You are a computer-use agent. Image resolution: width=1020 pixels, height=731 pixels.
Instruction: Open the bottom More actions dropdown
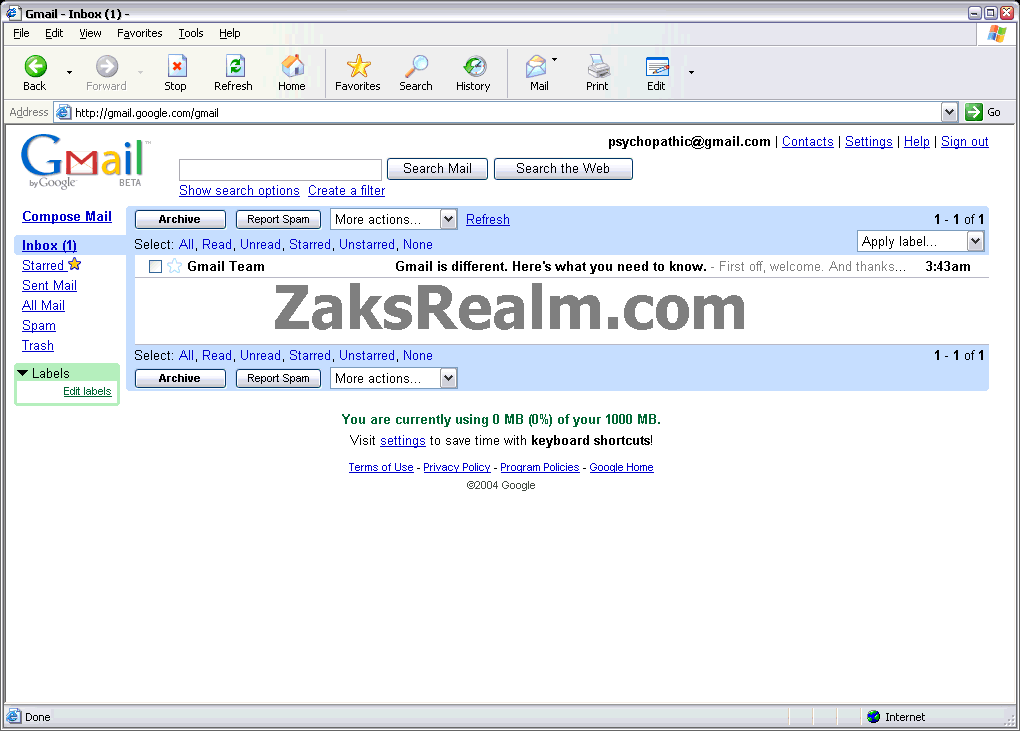point(394,378)
